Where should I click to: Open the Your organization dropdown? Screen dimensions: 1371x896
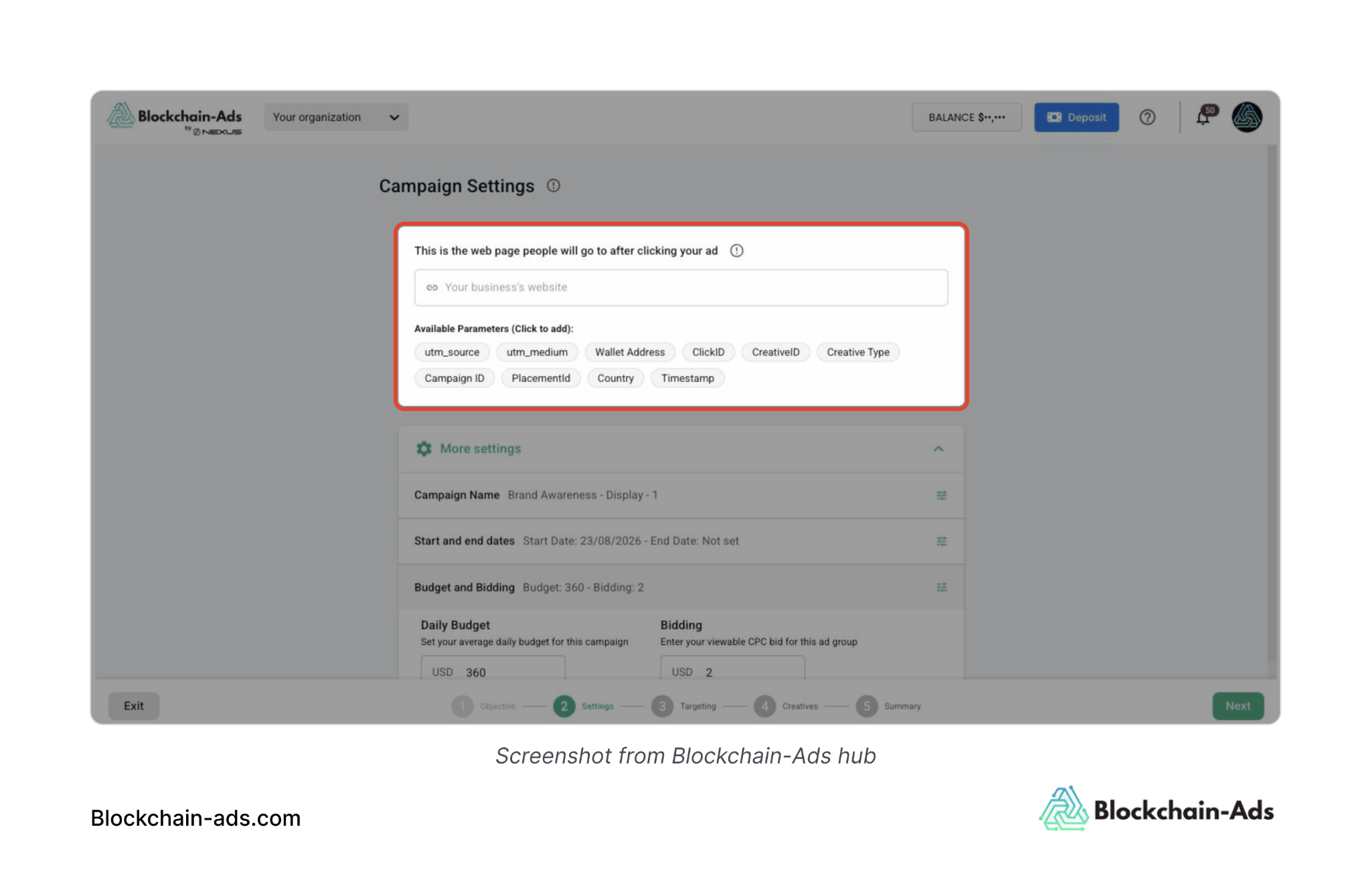pos(336,117)
